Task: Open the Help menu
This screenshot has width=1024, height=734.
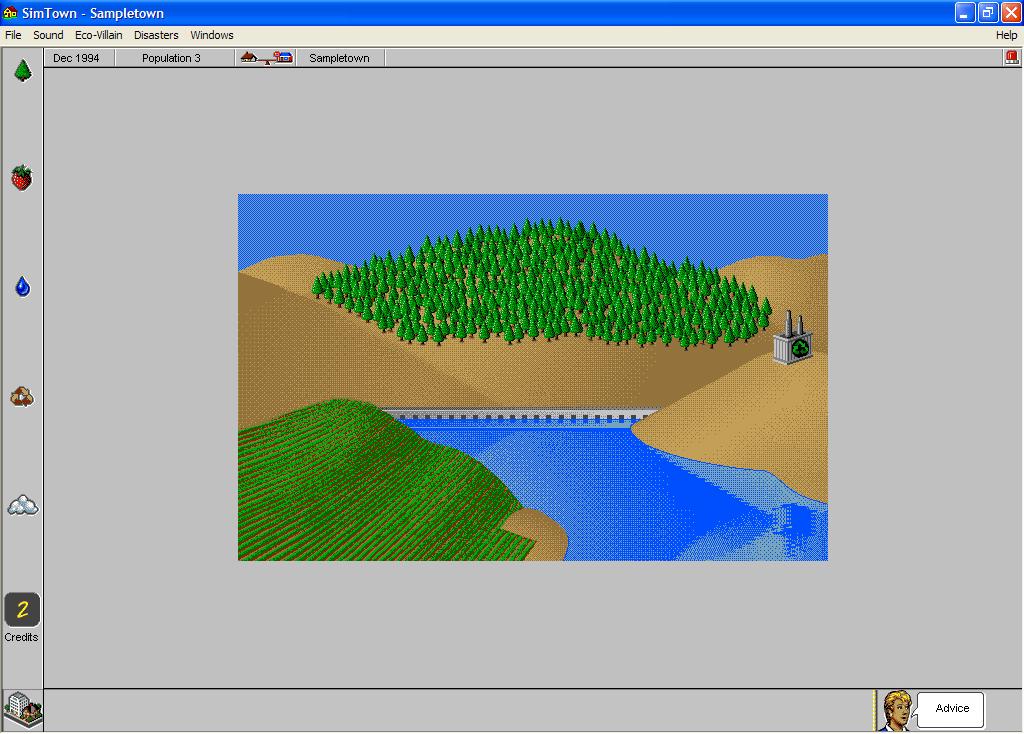Action: click(x=1006, y=35)
